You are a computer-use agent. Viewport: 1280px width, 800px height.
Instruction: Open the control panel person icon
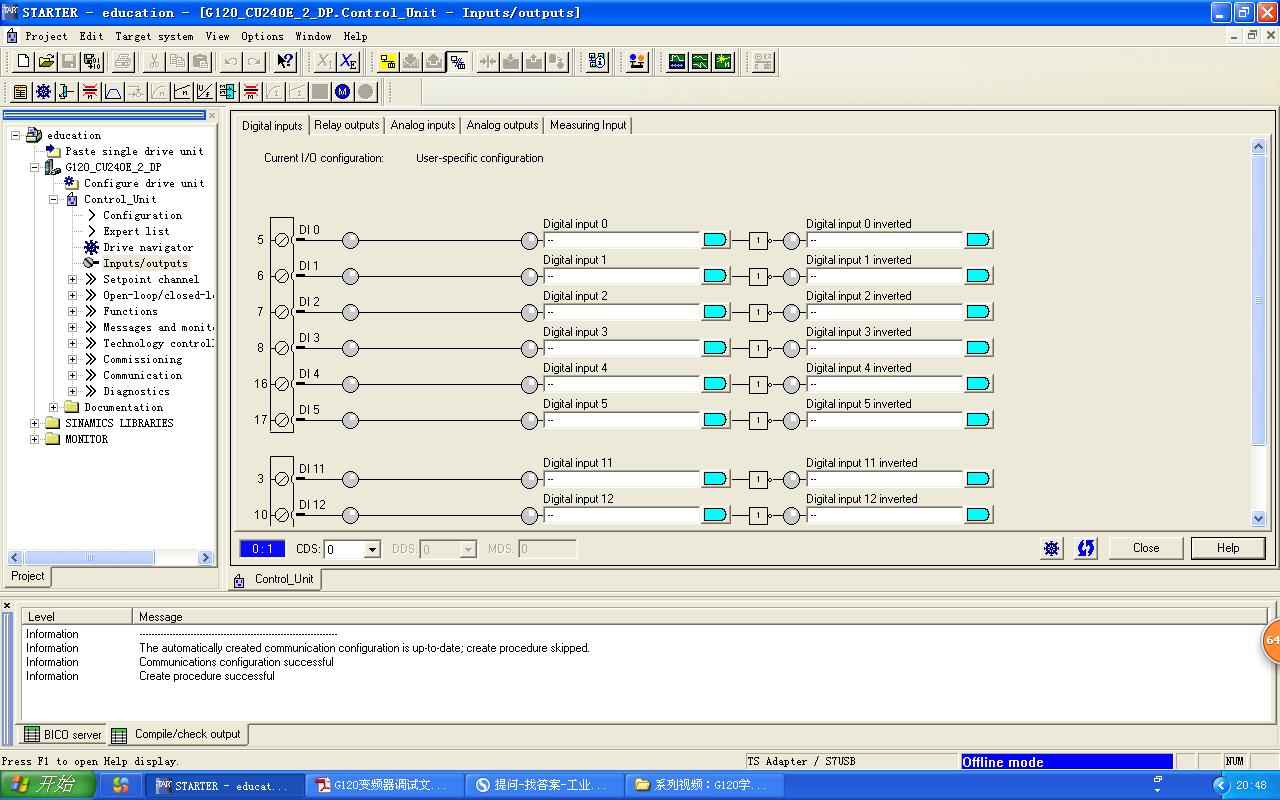click(x=637, y=62)
